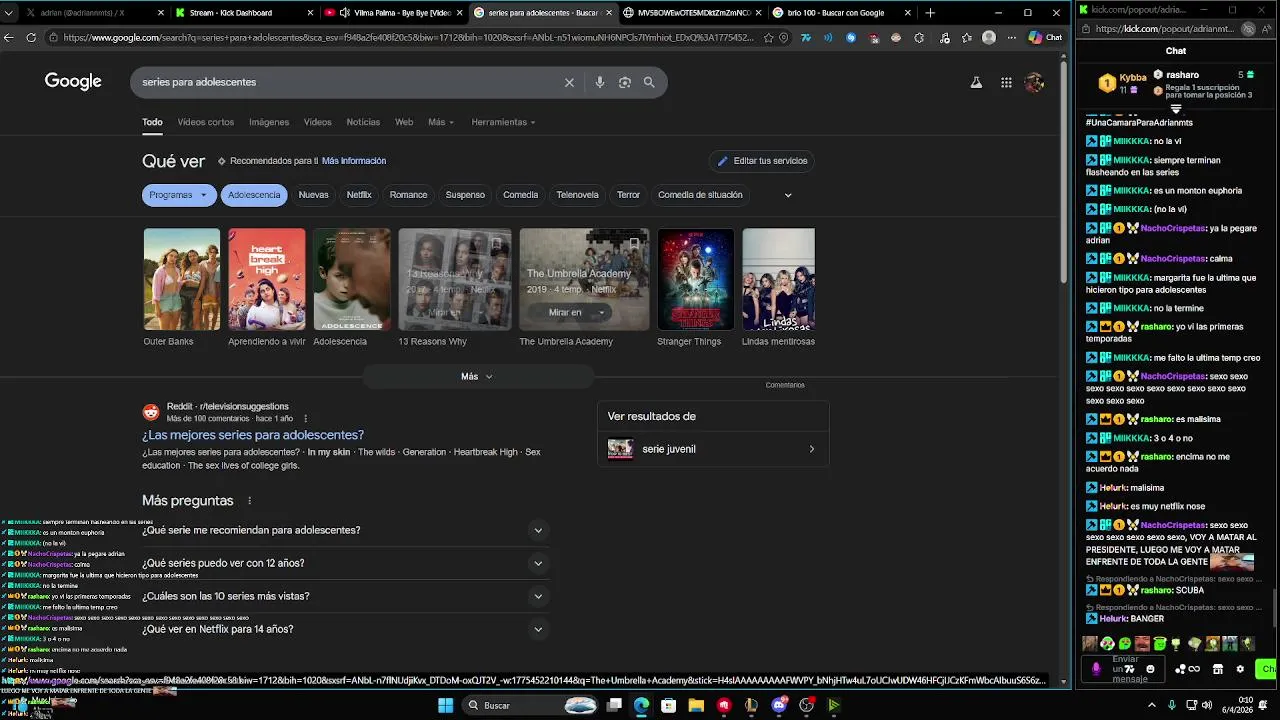Select the Terror filter chip

click(628, 195)
